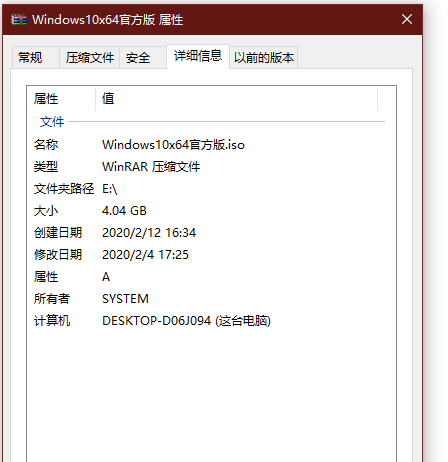Image resolution: width=448 pixels, height=462 pixels.
Task: Select the 文件夹路径 label
Action: pos(64,189)
